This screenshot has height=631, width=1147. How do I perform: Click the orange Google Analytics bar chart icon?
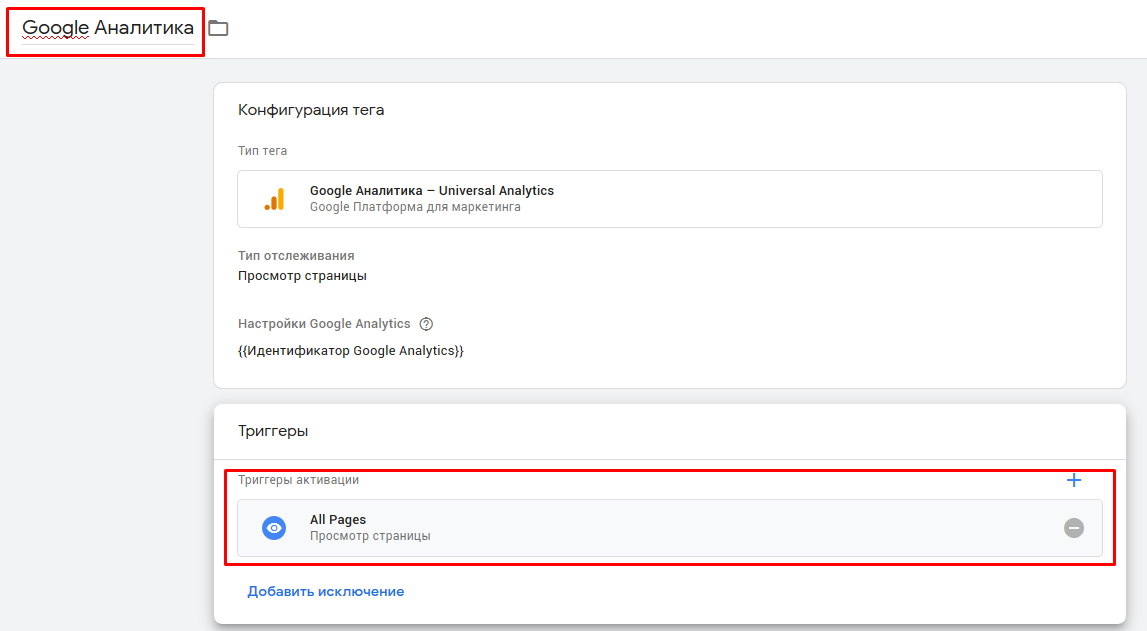pyautogui.click(x=274, y=199)
